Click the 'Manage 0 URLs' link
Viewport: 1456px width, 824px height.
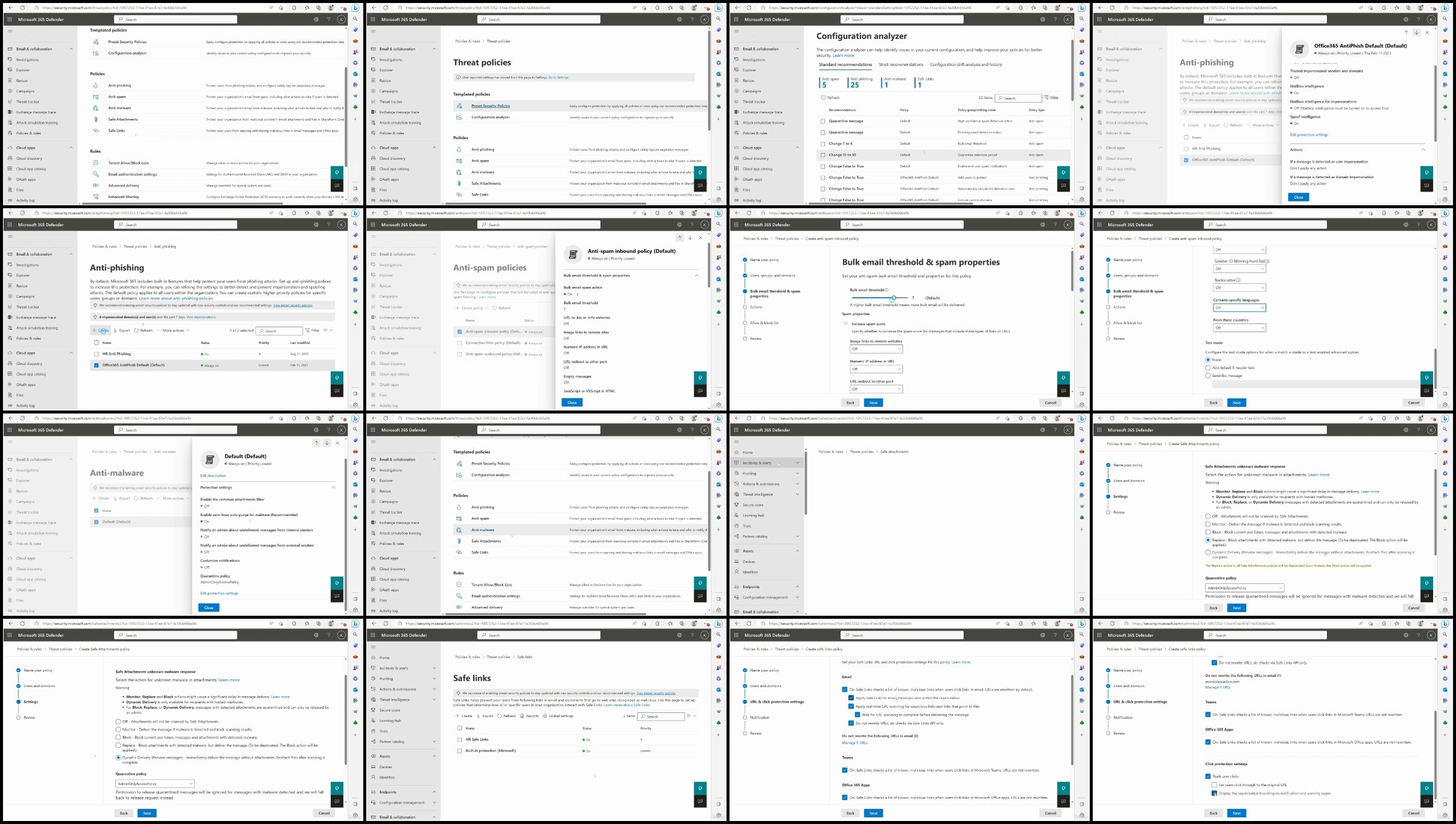tap(854, 743)
